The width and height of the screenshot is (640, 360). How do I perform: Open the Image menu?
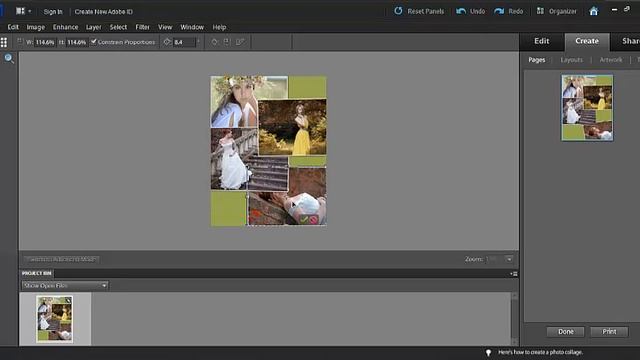[36, 27]
